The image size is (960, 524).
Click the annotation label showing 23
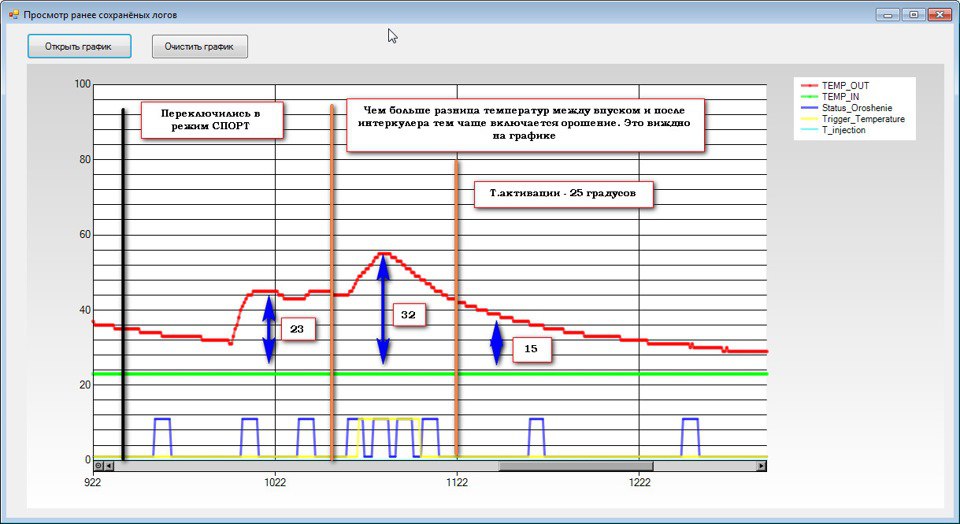tap(297, 328)
